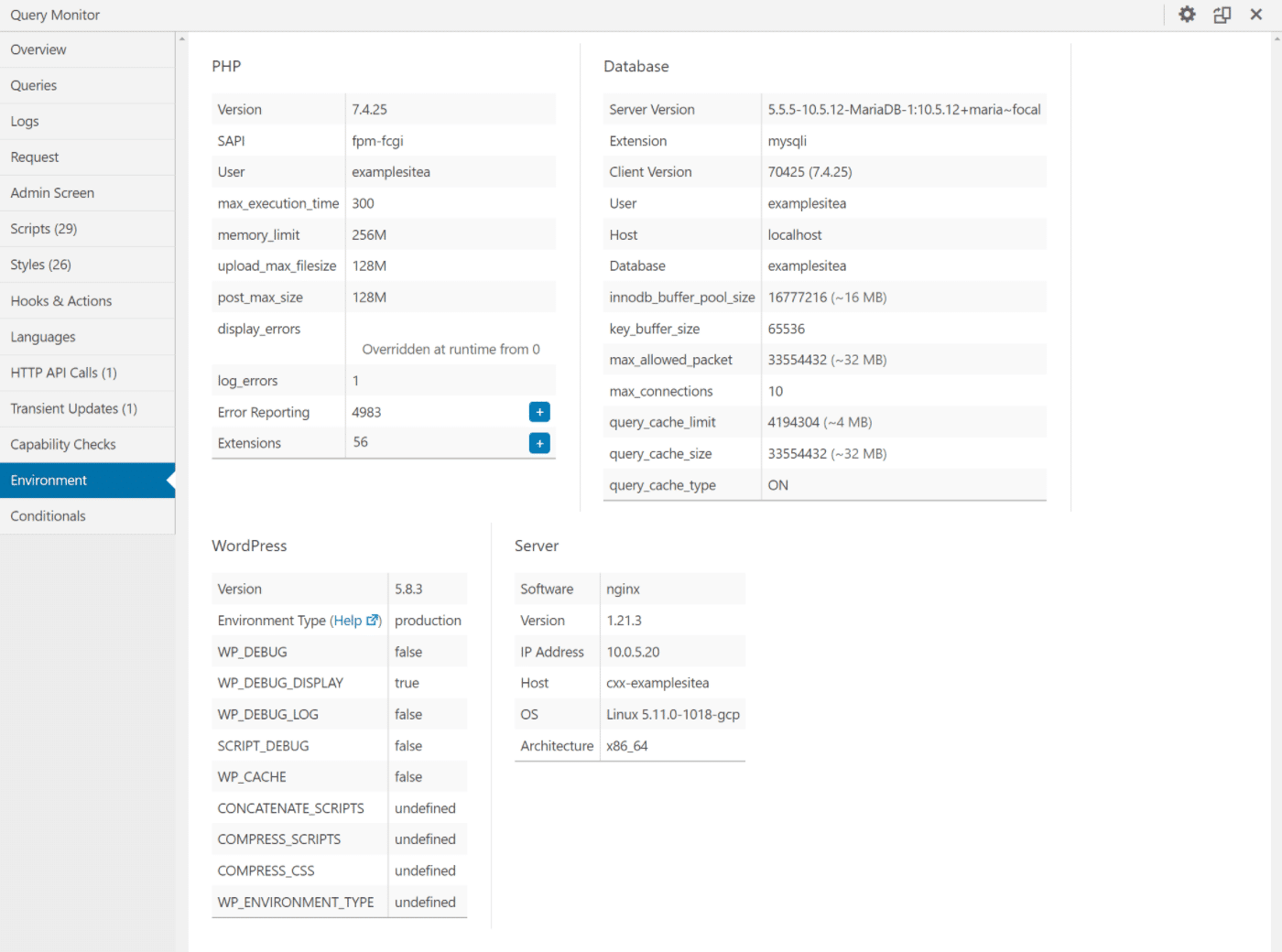Expand Error Reporting details with plus button
1282x952 pixels.
point(539,412)
